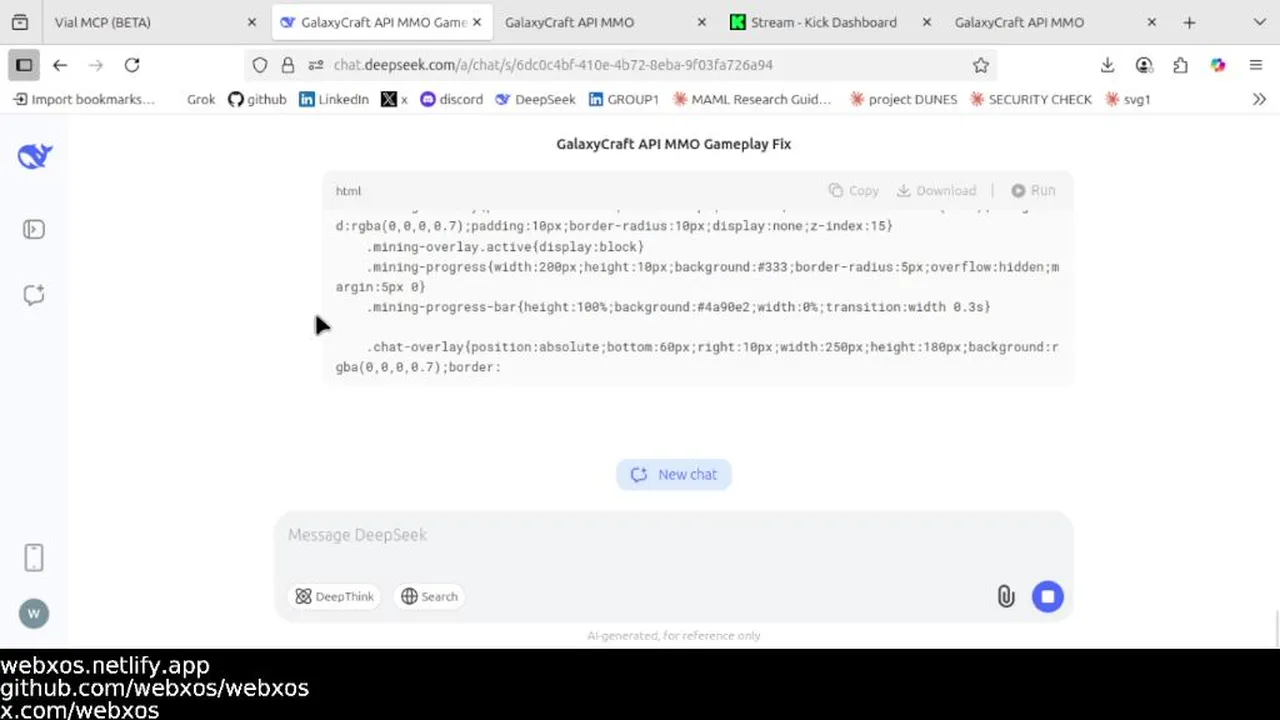Click the New chat button

point(674,474)
